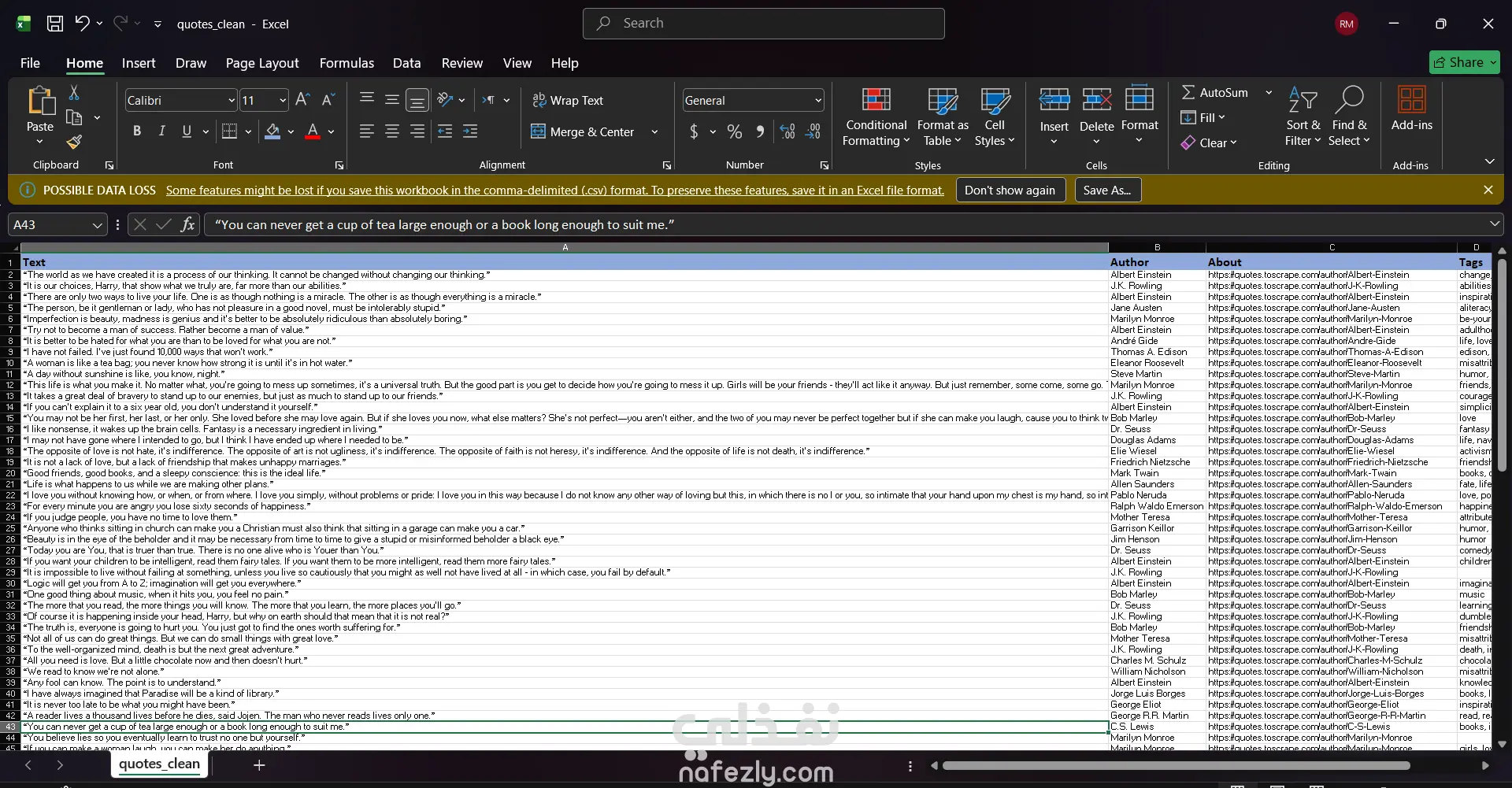Decrease Decimal places
1512x788 pixels.
pos(813,131)
